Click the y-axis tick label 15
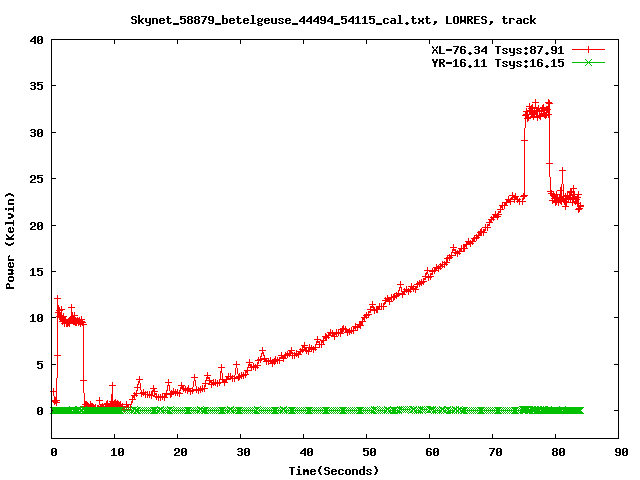The width and height of the screenshot is (640, 480). point(36,271)
